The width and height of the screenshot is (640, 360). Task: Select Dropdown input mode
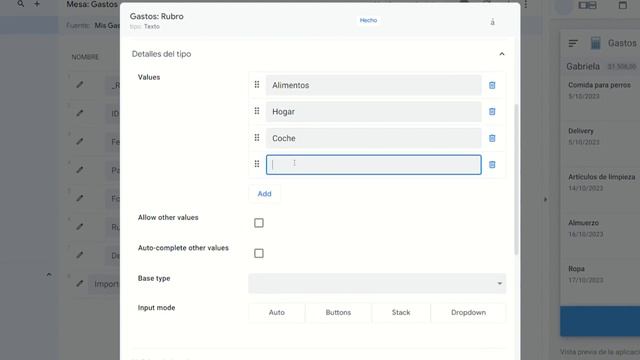(468, 312)
